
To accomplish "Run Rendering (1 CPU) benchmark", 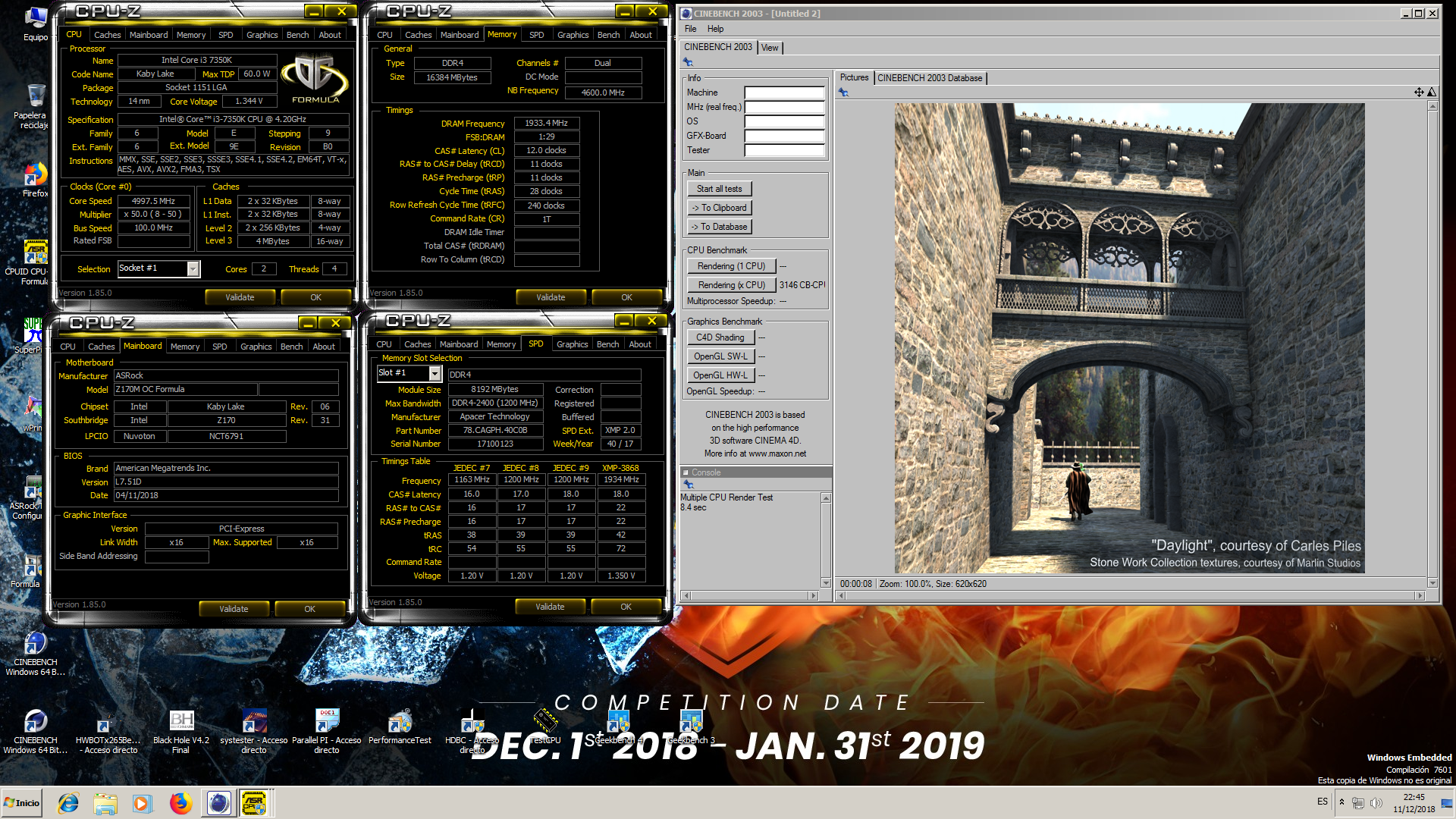I will point(731,266).
